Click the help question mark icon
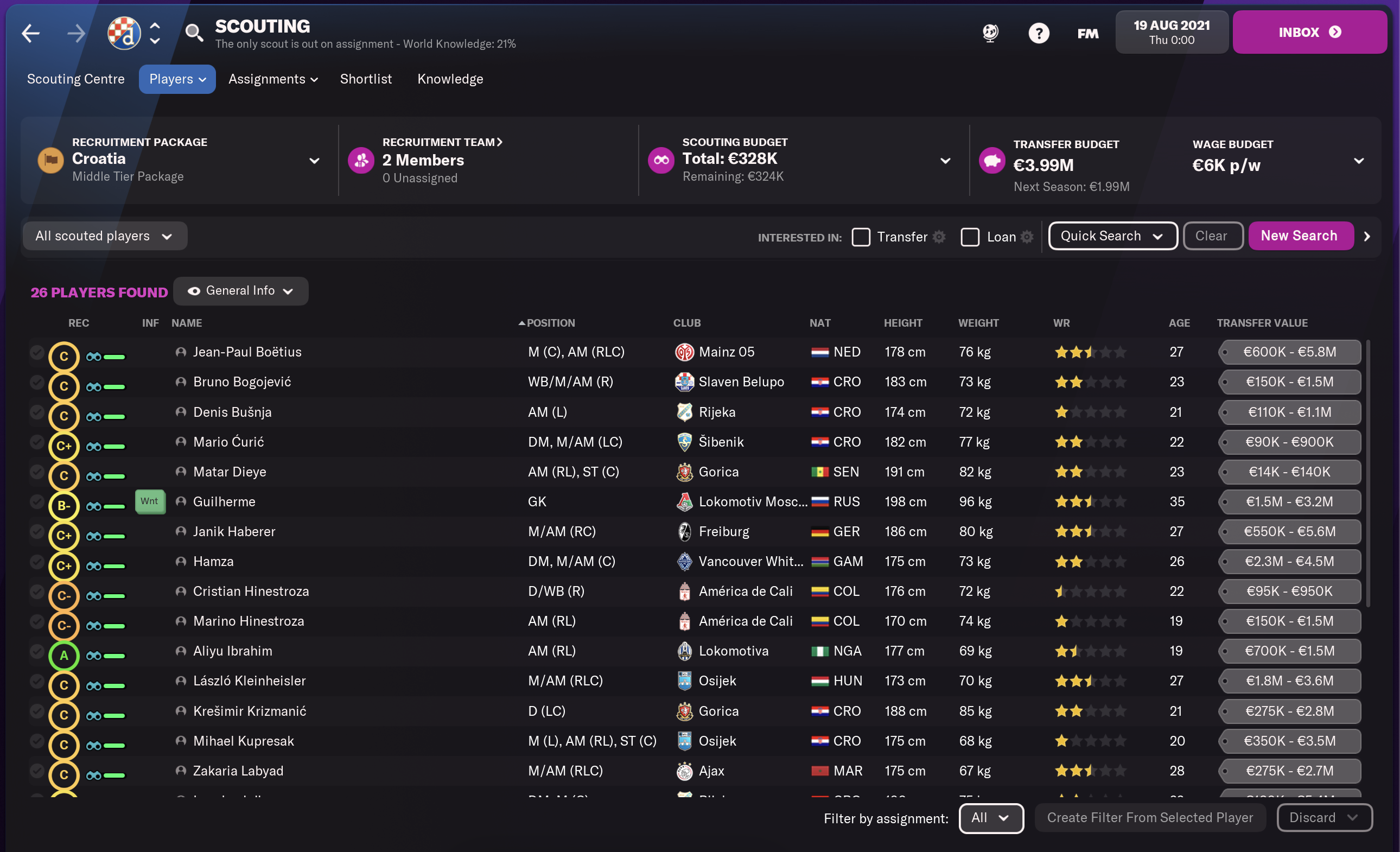Viewport: 1400px width, 852px height. [x=1039, y=33]
